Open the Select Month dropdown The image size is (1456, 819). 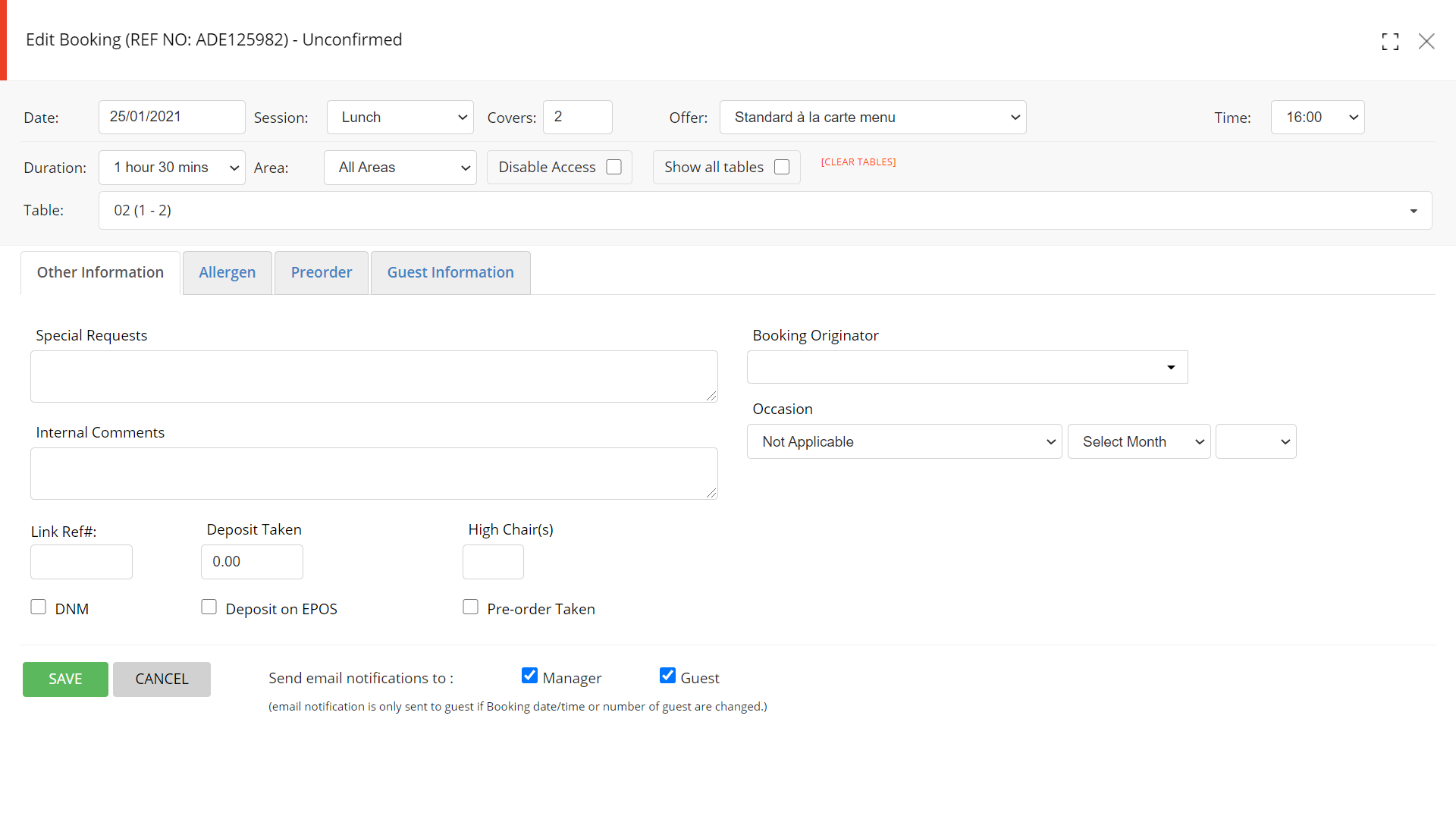pos(1139,441)
